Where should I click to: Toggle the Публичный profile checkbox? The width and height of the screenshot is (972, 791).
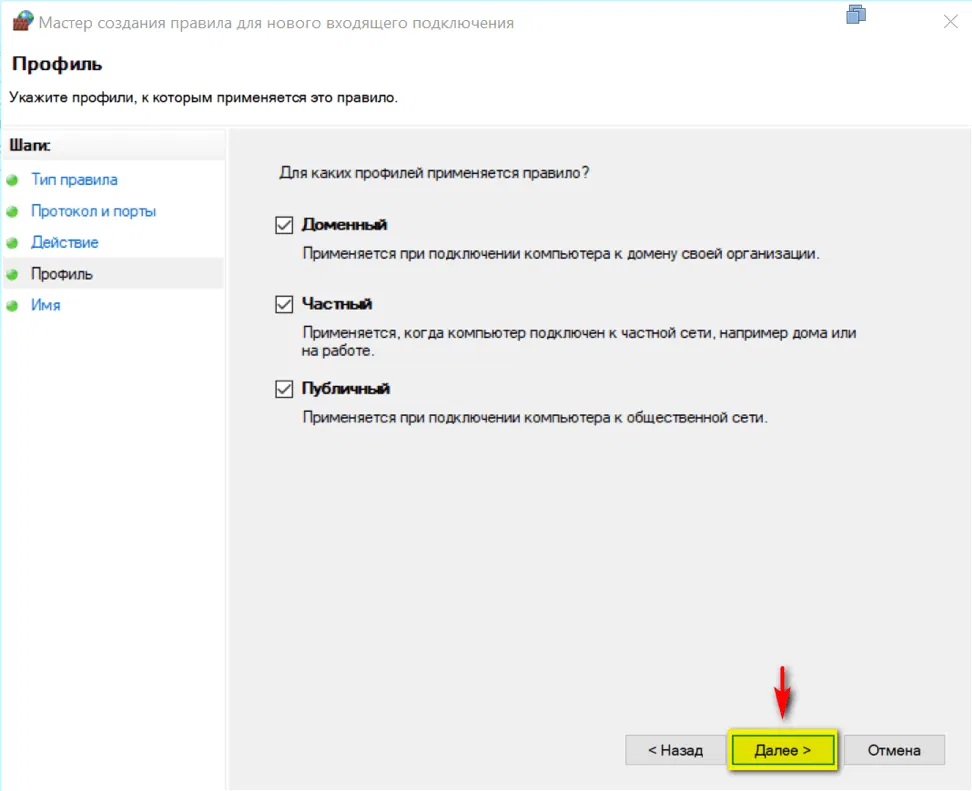pyautogui.click(x=283, y=388)
